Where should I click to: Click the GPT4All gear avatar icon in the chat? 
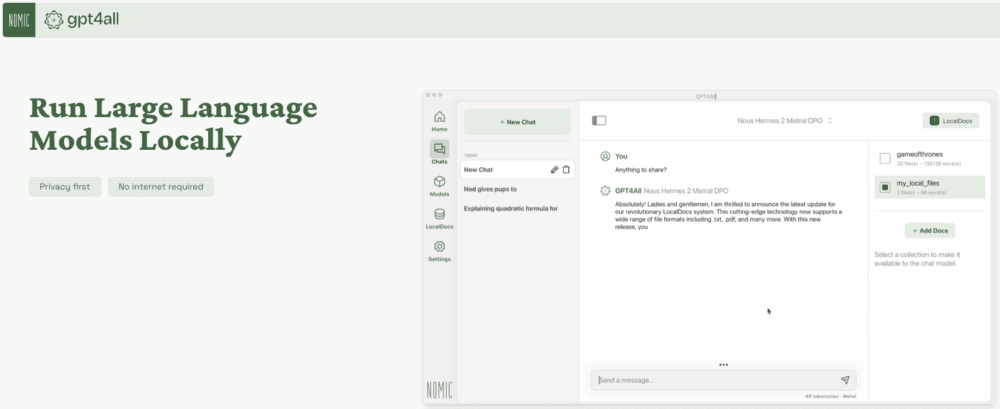tap(605, 191)
